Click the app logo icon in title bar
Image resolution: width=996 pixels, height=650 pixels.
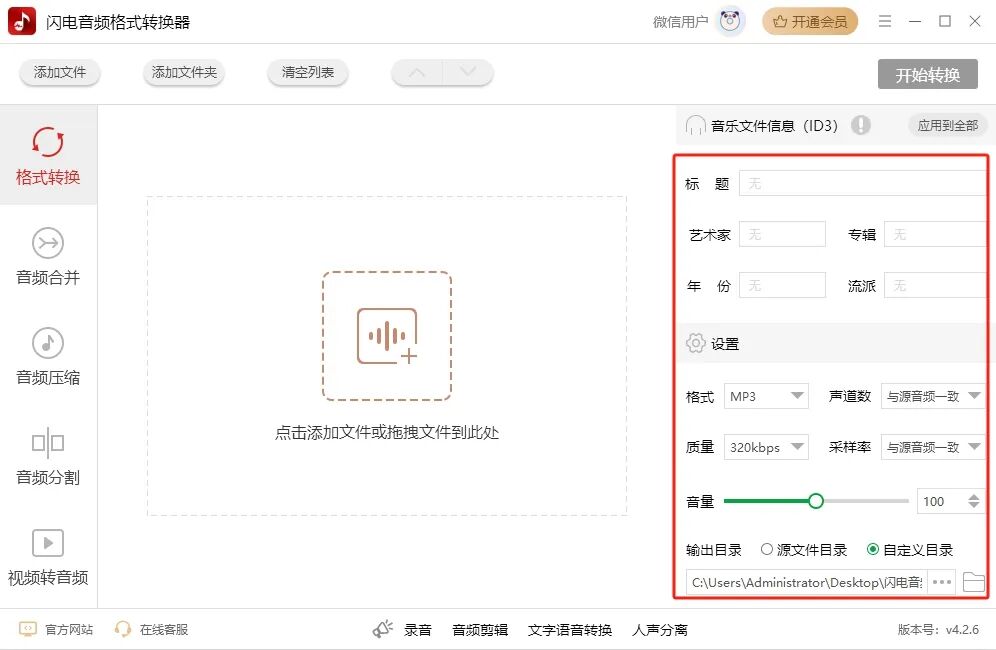click(x=22, y=21)
